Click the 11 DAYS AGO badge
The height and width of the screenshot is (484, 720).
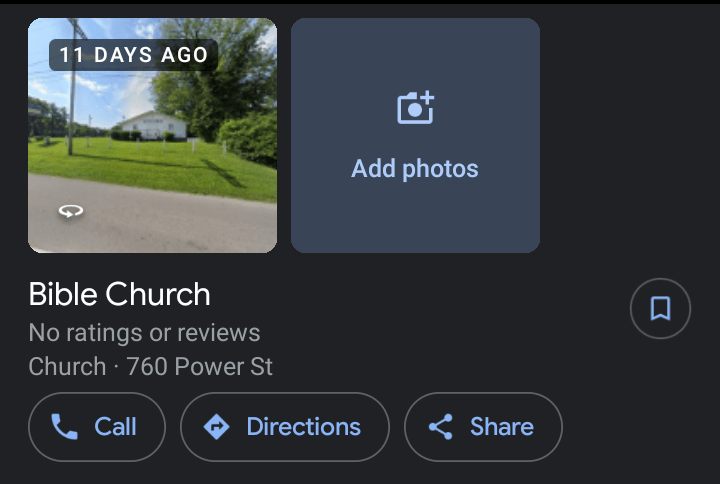[x=134, y=55]
